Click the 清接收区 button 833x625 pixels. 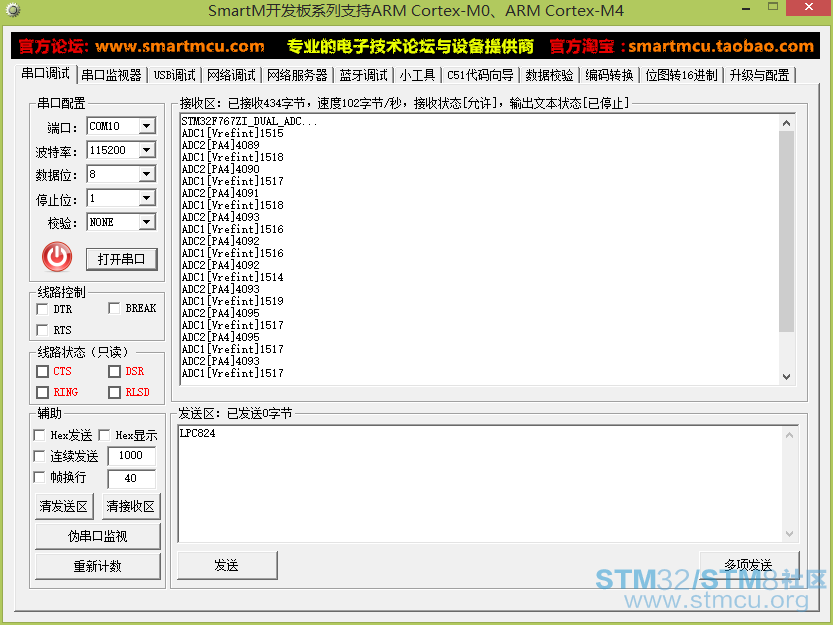point(131,506)
